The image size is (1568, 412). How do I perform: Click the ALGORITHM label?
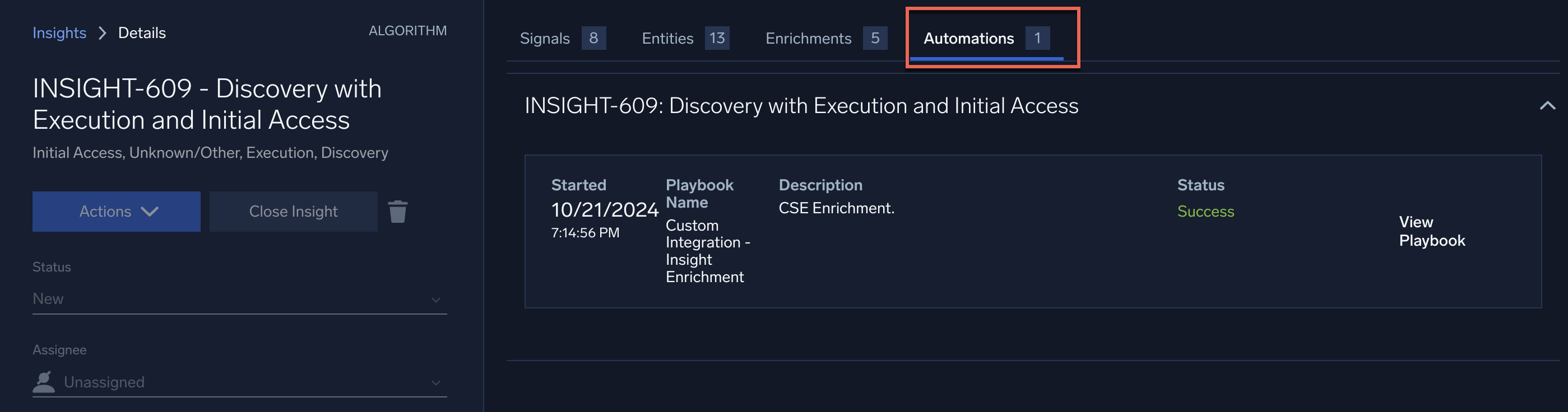pyautogui.click(x=407, y=30)
